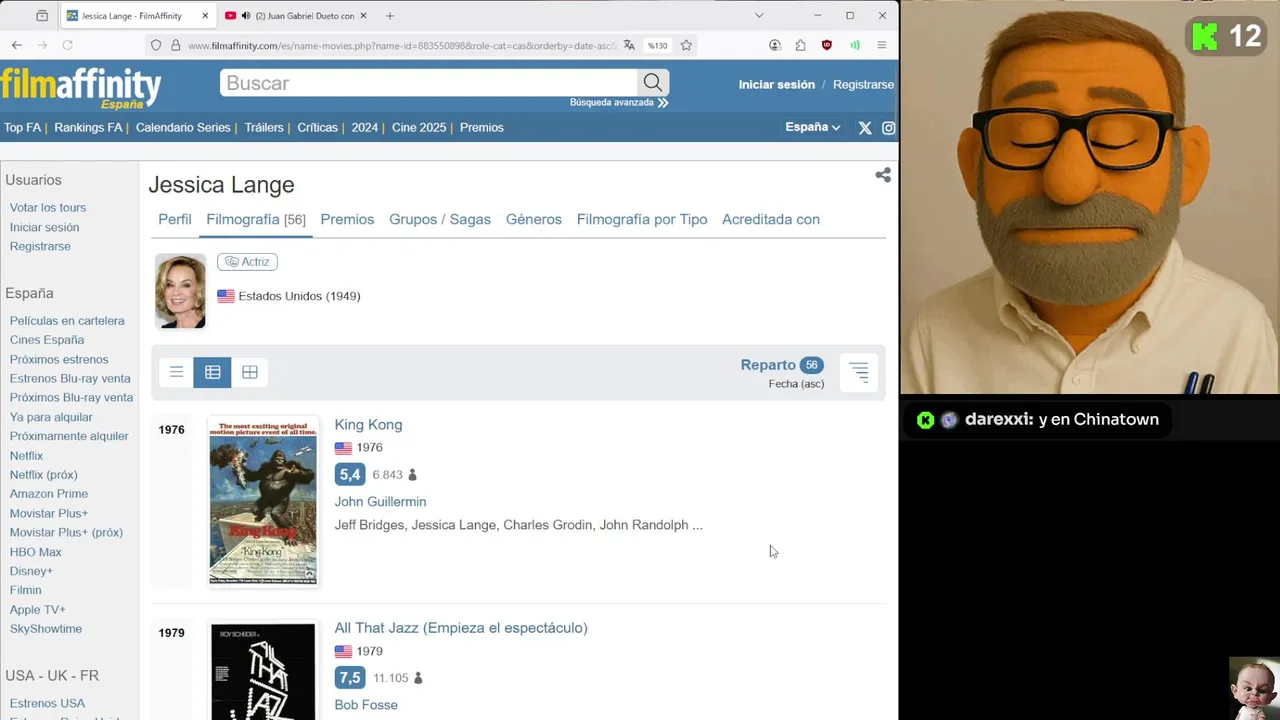
Task: Open the Firefox account icon
Action: [775, 45]
